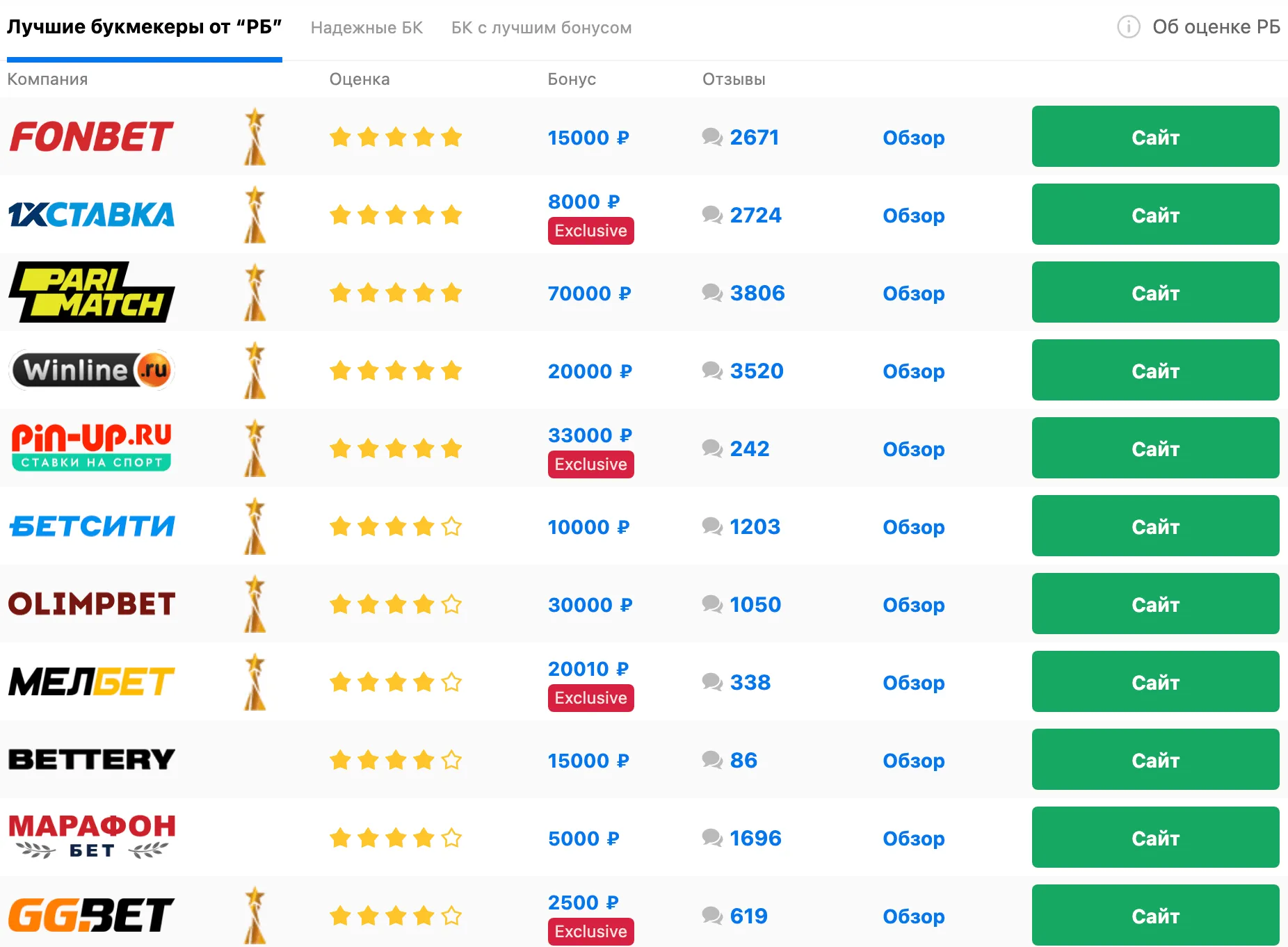The width and height of the screenshot is (1288, 947).
Task: Click the comments bubble icon for Winline
Action: pos(712,371)
